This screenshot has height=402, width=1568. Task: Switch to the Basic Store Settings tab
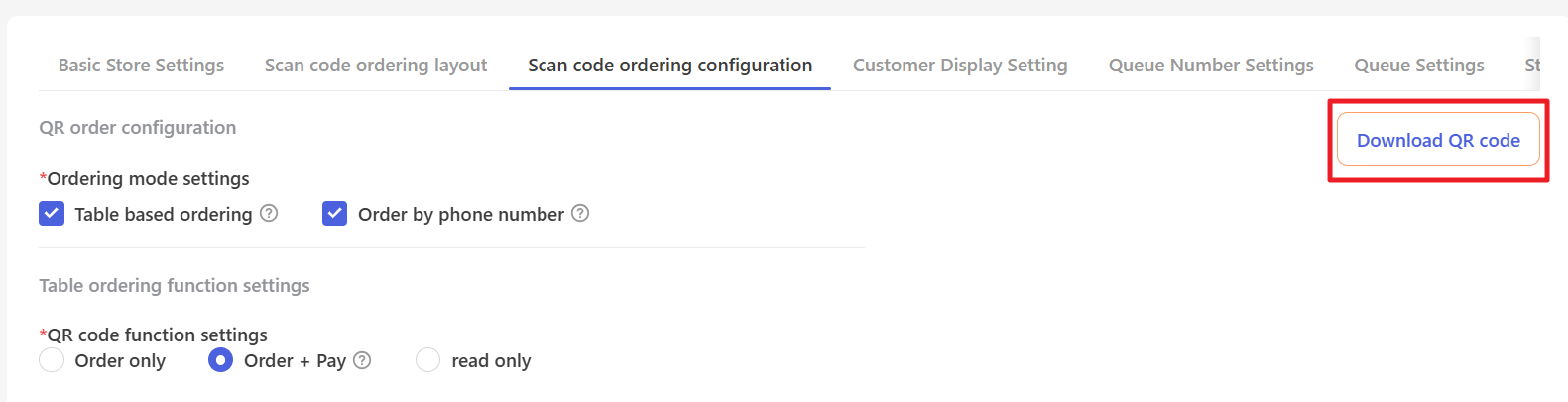click(141, 66)
